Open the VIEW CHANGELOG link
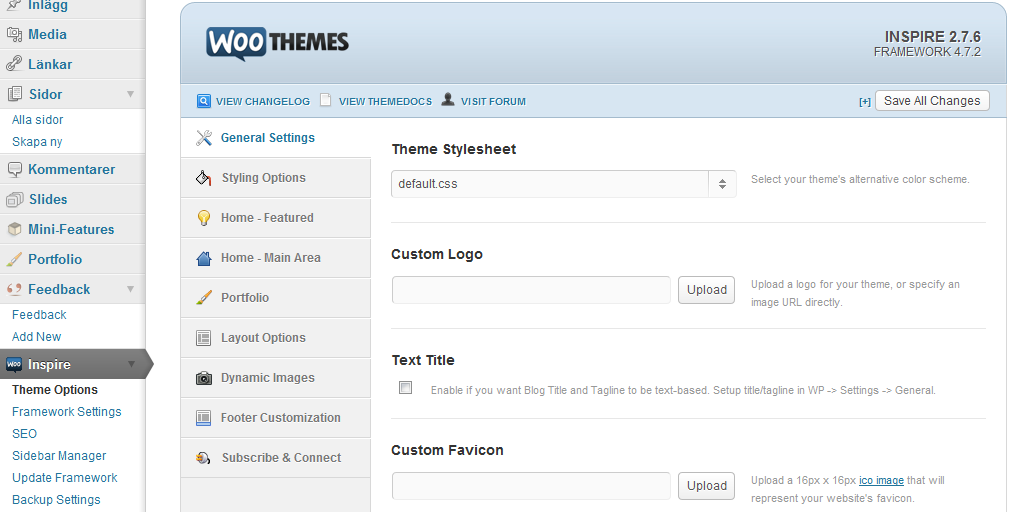 click(x=263, y=101)
